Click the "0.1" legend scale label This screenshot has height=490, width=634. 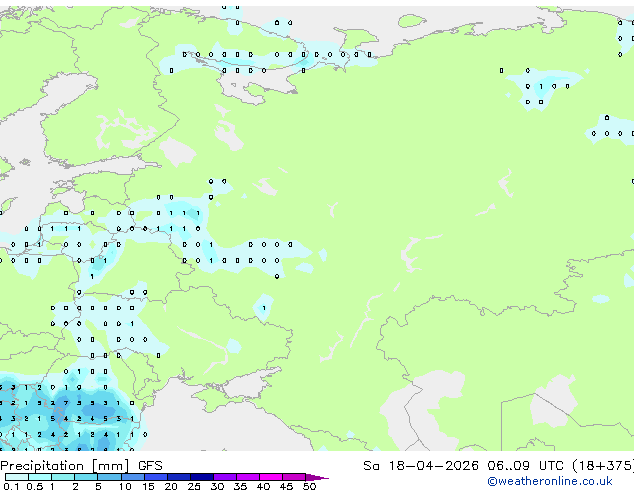coord(11,486)
